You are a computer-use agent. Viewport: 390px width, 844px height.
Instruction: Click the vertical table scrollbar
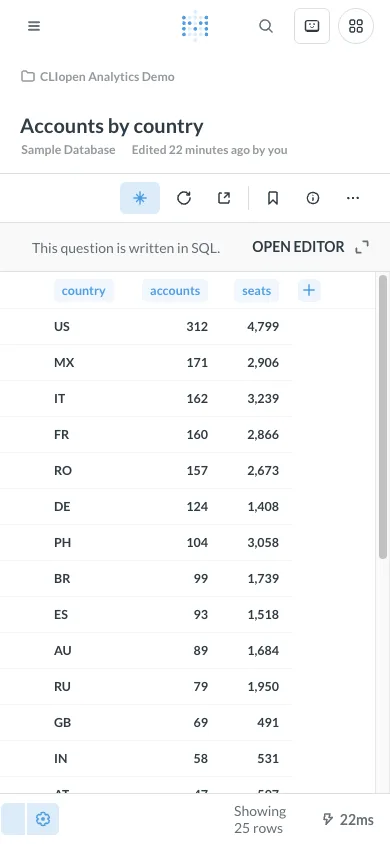point(383,418)
